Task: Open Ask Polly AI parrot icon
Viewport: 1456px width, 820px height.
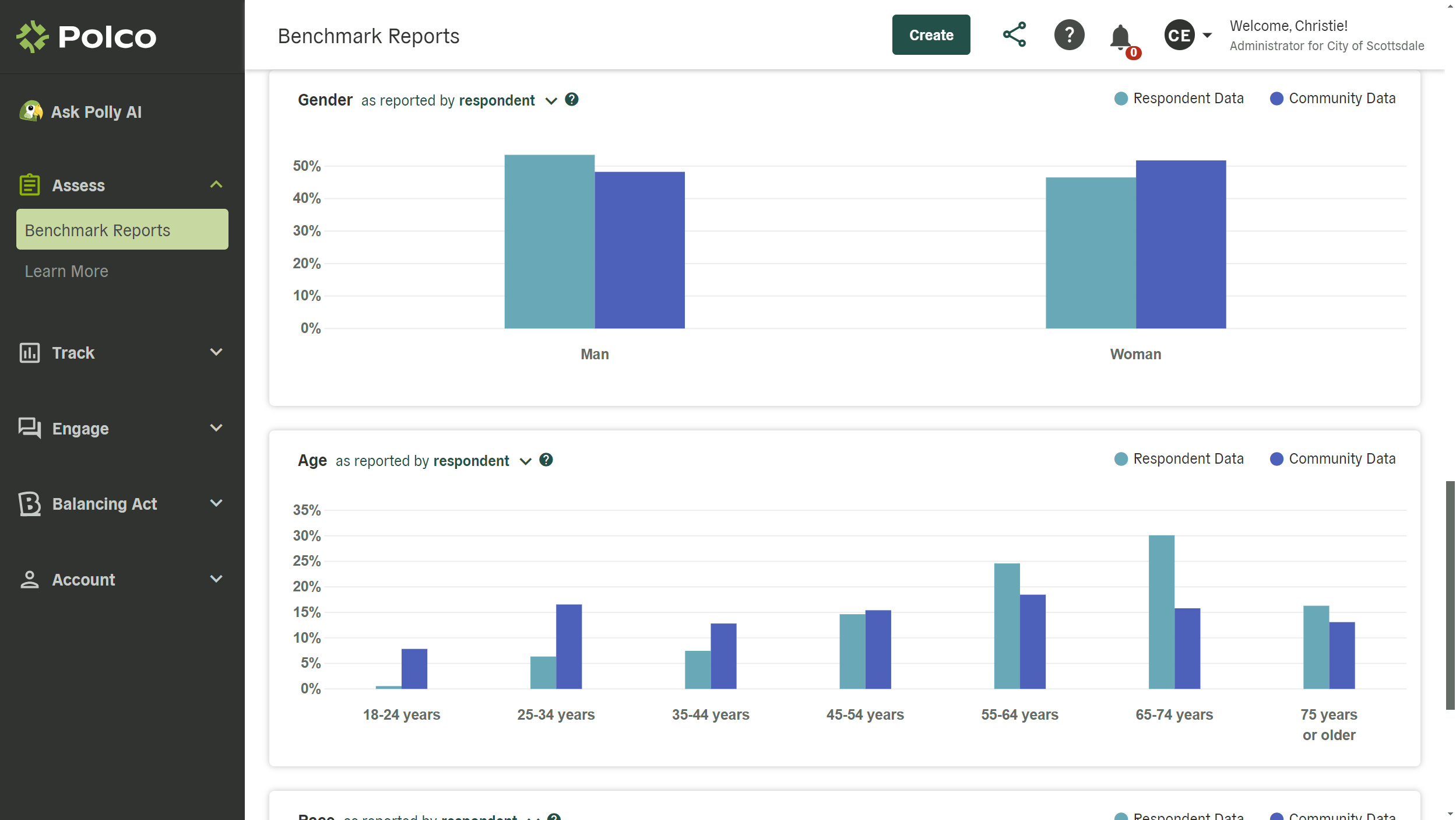Action: (x=31, y=111)
